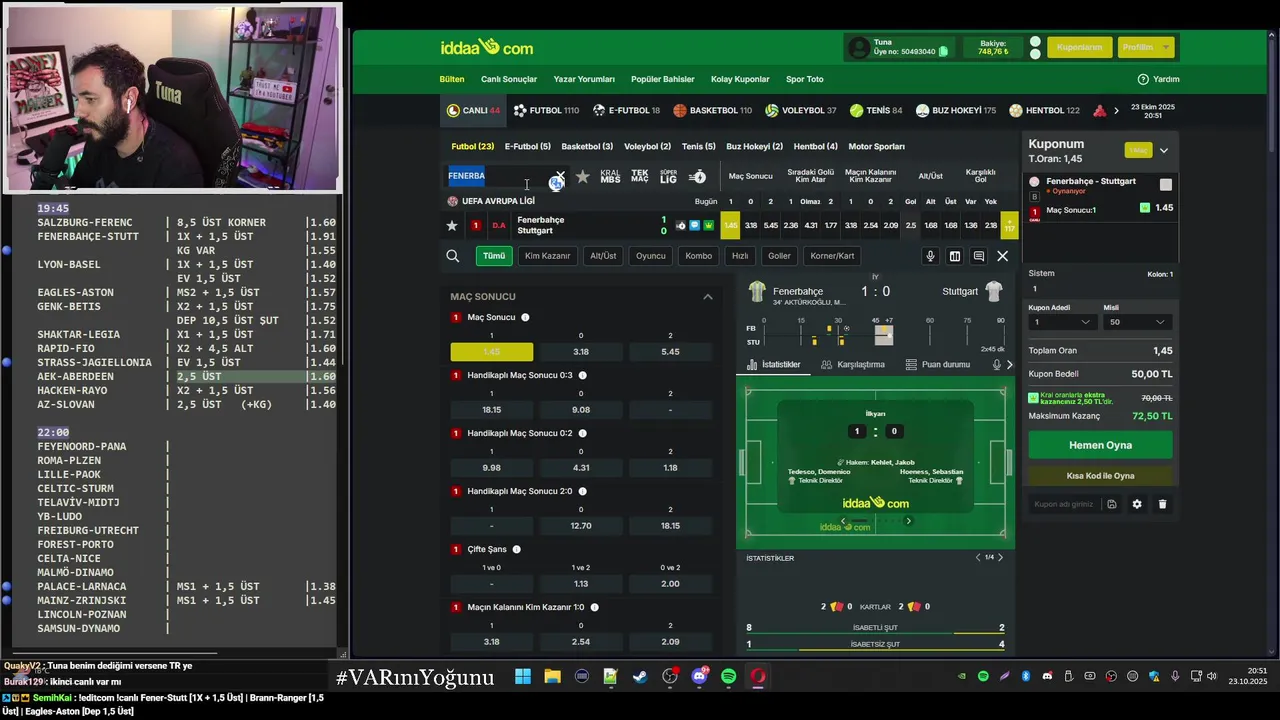Screen dimensions: 1280x720
Task: Expand more markets with +117 button
Action: coord(1009,226)
